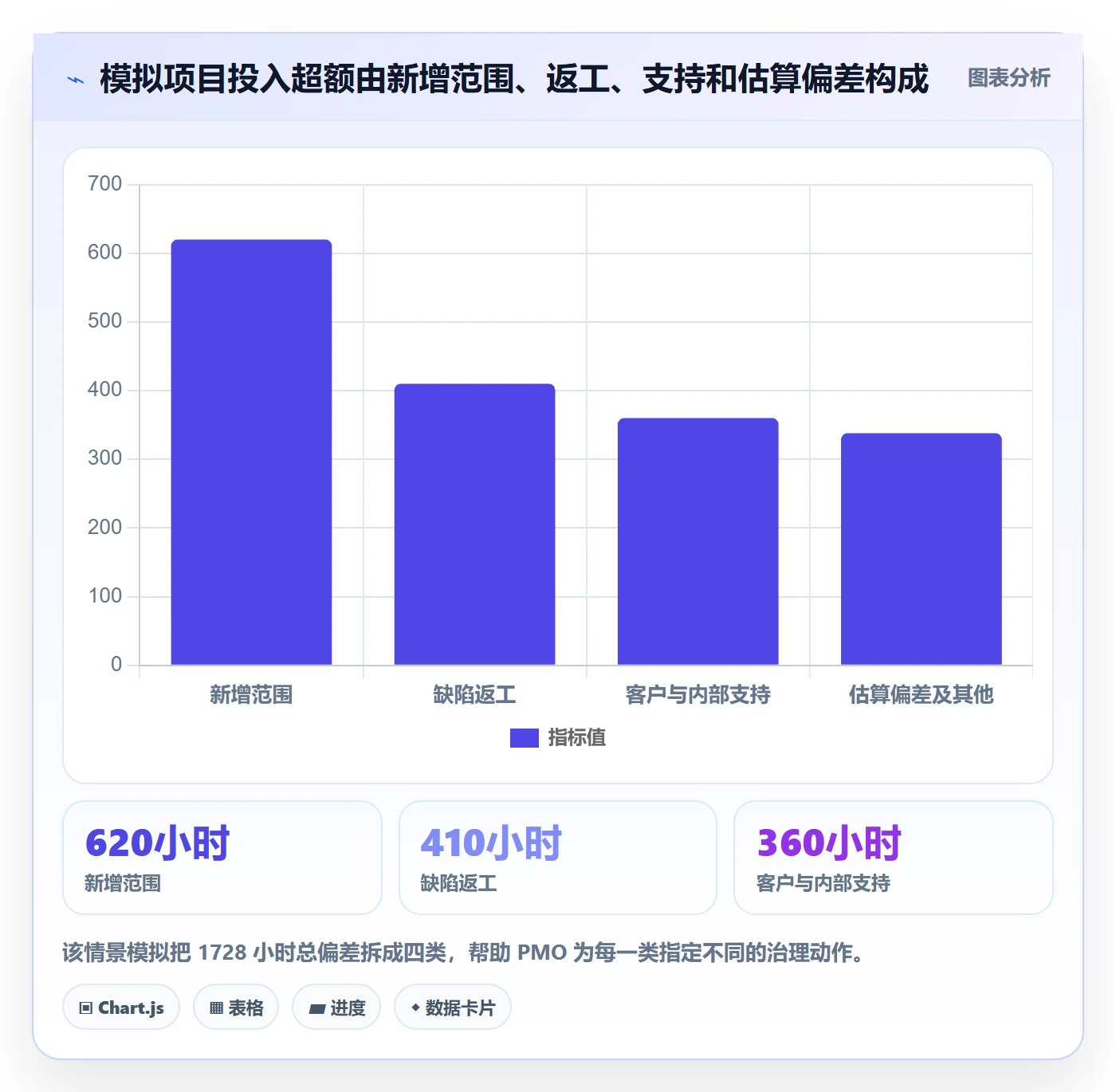Open the 360小时 data card
Viewport: 1116px width, 1092px height.
click(893, 858)
